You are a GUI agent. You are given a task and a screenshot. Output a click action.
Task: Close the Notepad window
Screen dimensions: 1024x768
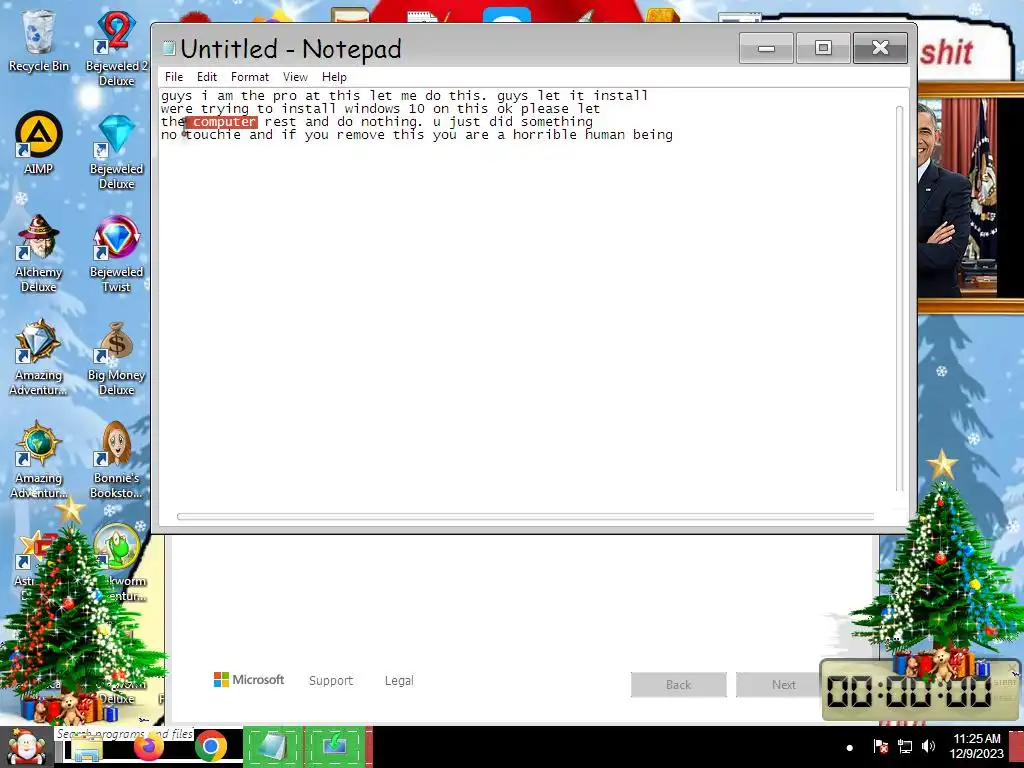[x=880, y=48]
